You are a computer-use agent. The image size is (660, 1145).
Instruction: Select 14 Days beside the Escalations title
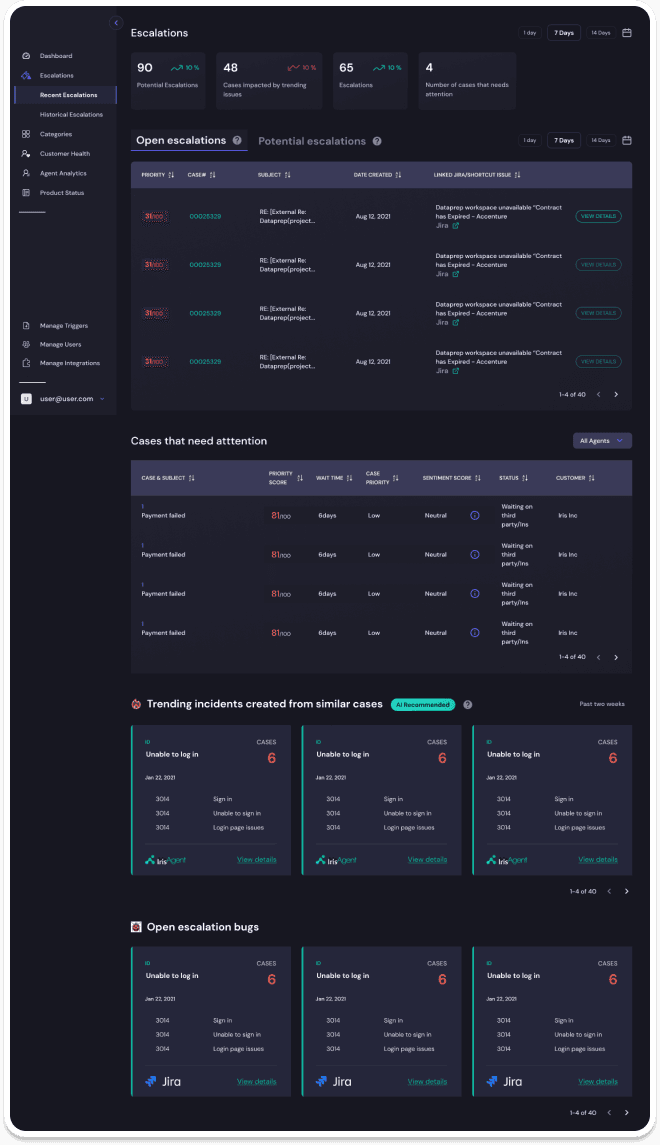[600, 33]
